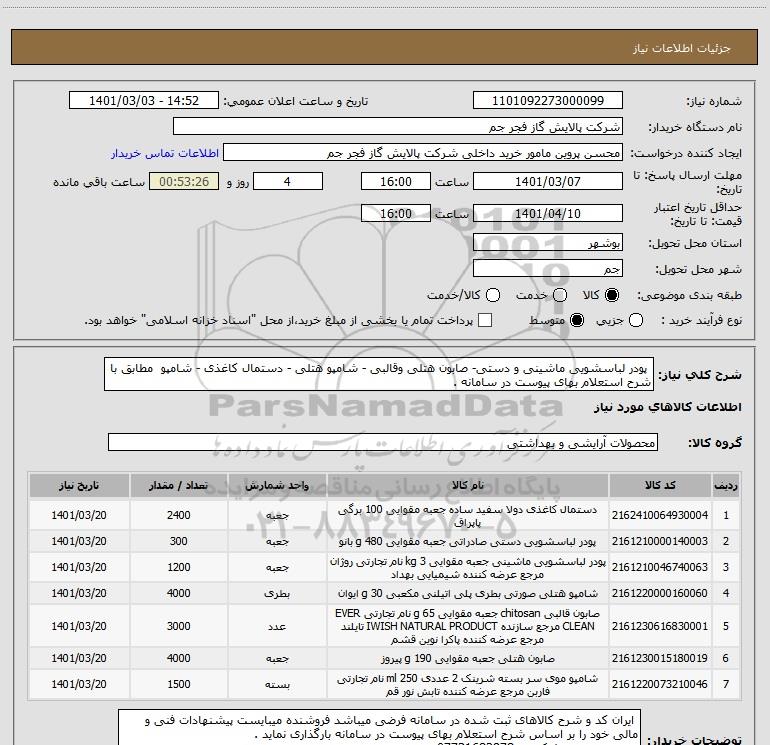Select the خدمت radio button
Image resolution: width=770 pixels, height=745 pixels.
[560, 295]
